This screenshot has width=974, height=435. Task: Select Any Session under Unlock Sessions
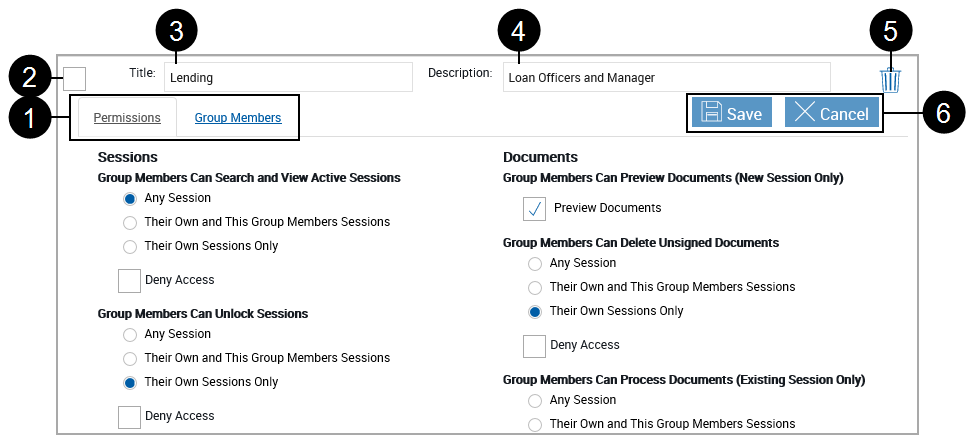pyautogui.click(x=130, y=335)
